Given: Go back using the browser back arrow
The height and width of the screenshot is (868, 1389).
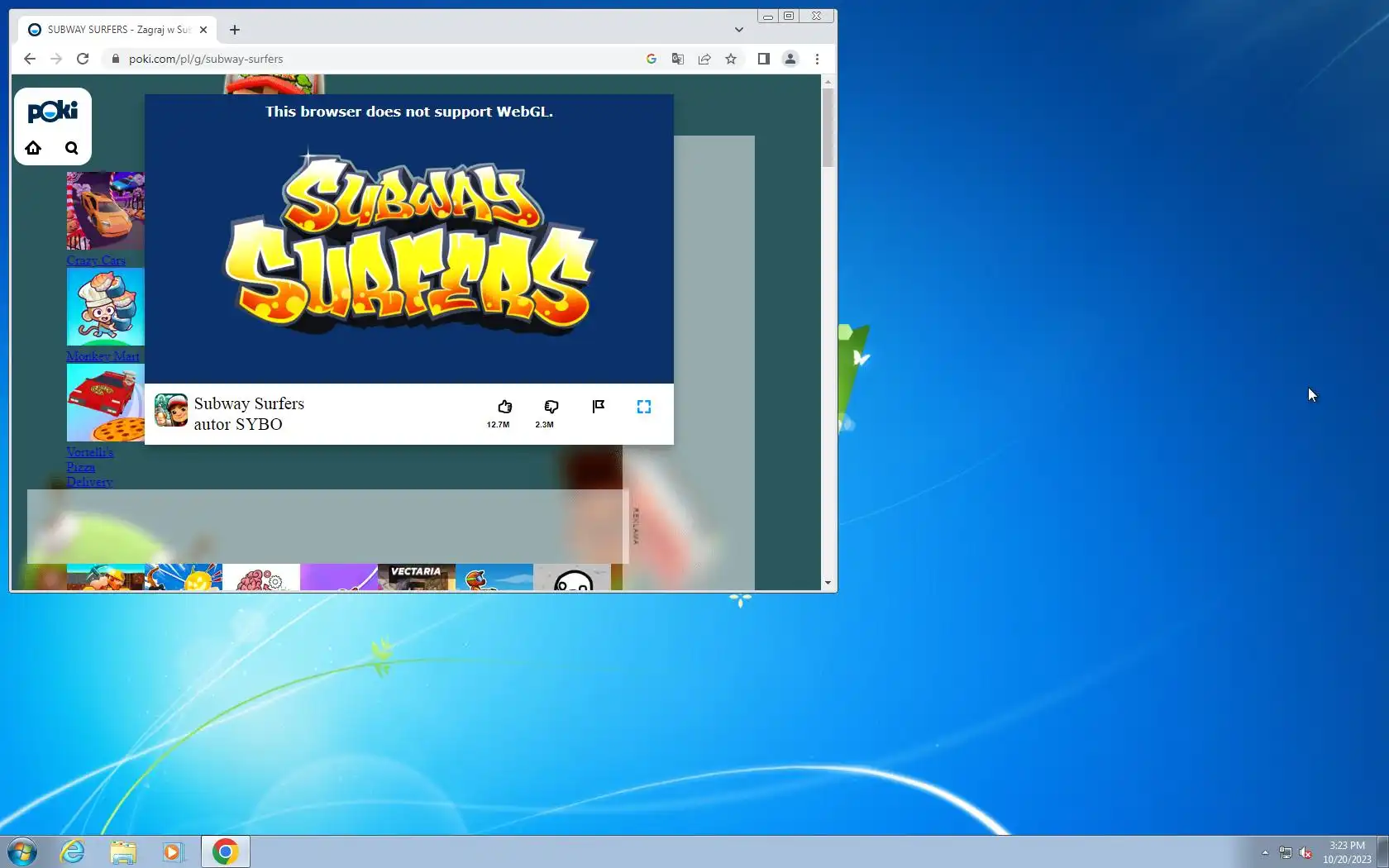Looking at the screenshot, I should [x=30, y=59].
